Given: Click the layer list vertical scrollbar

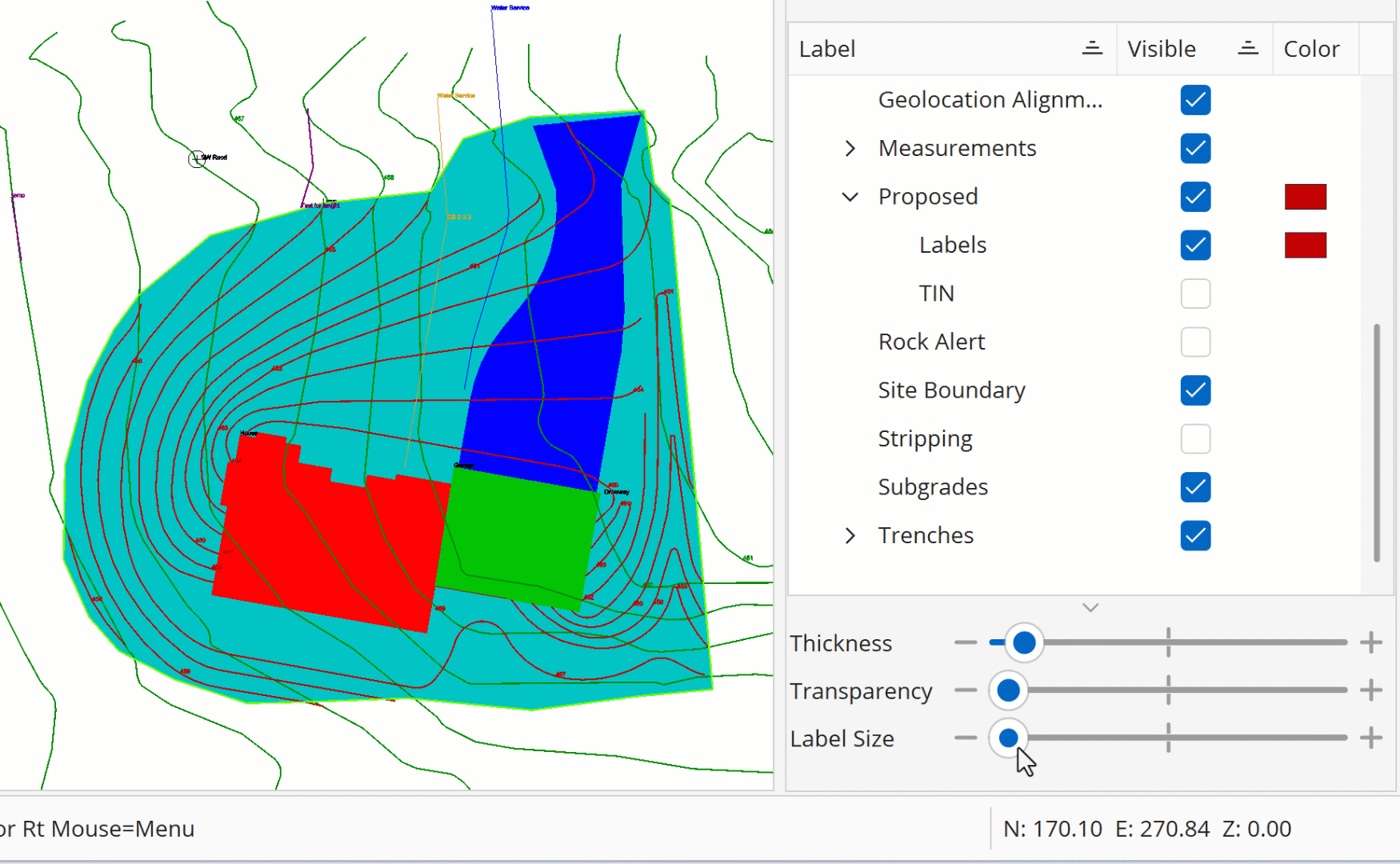Looking at the screenshot, I should pos(1376,442).
